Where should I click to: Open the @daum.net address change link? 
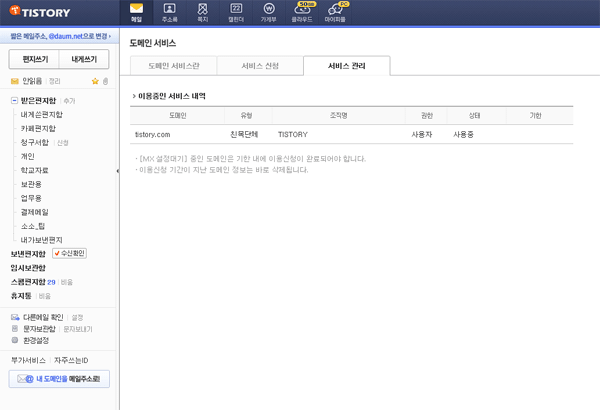[60, 36]
